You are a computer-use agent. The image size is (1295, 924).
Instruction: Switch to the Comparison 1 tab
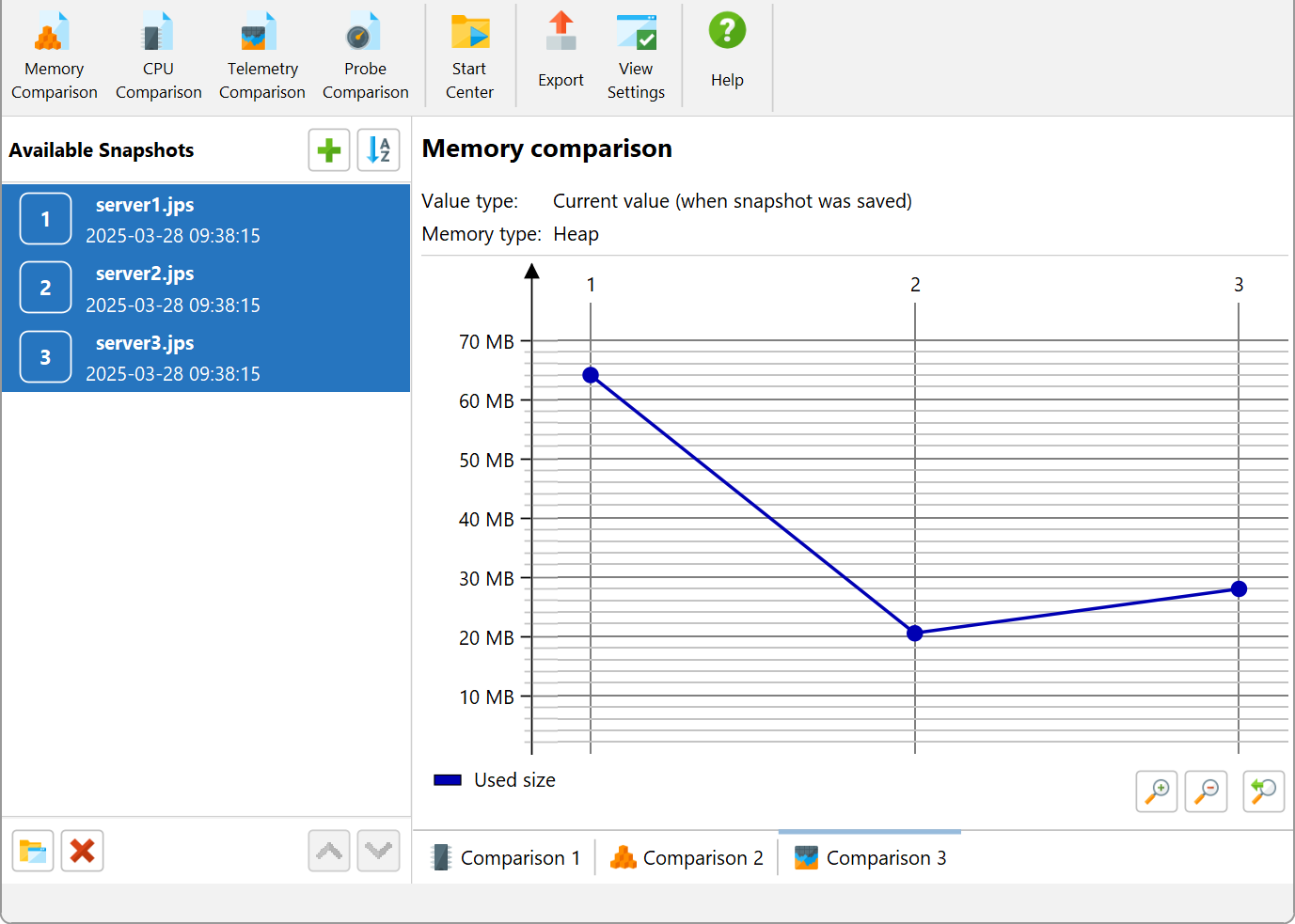coord(506,857)
